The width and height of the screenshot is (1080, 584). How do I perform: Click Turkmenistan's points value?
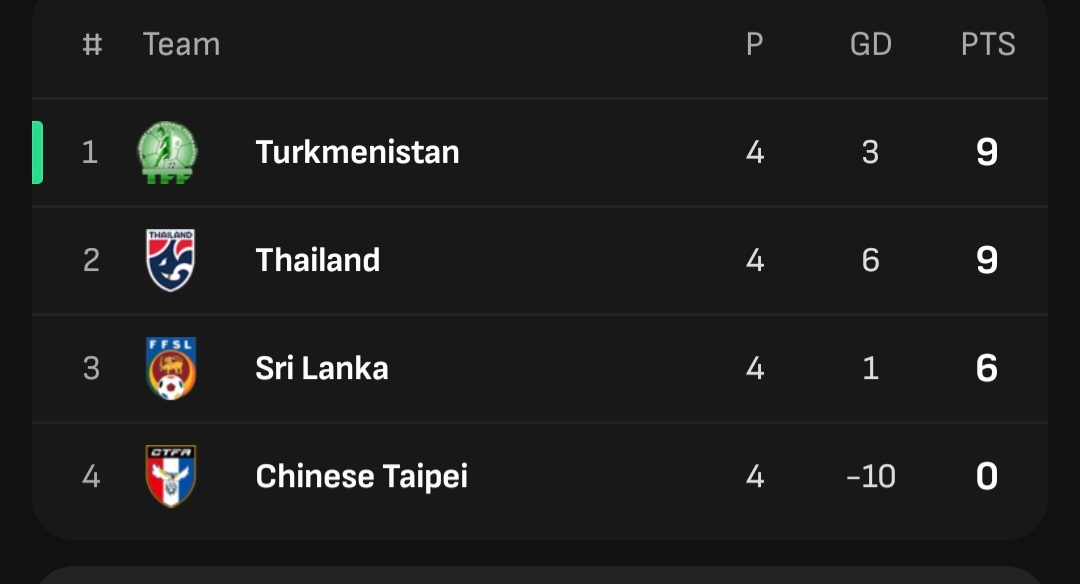[x=987, y=152]
